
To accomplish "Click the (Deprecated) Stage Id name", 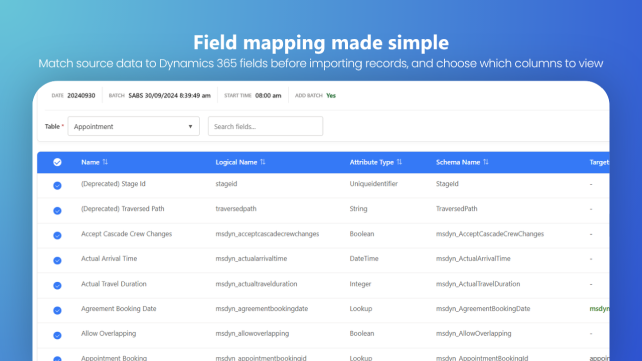I will point(113,184).
